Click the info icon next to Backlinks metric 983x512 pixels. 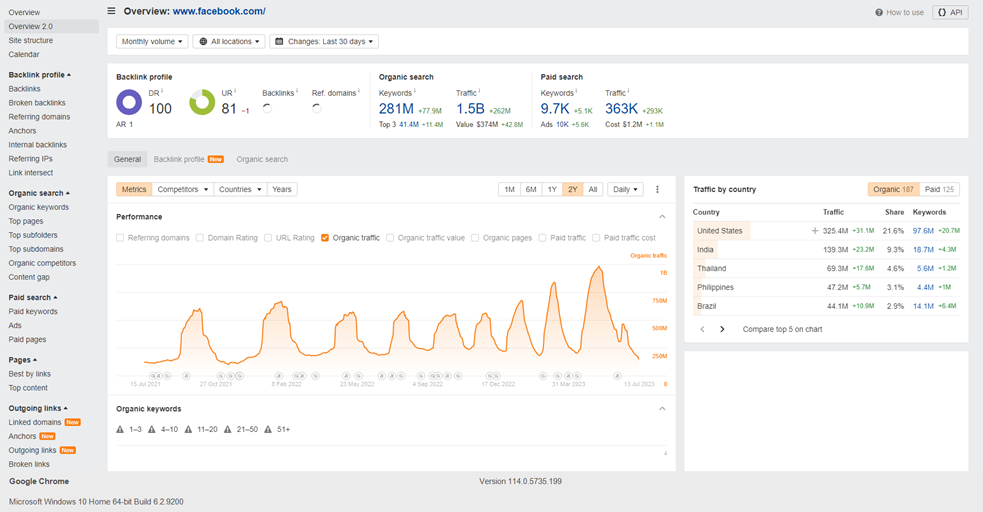297,91
